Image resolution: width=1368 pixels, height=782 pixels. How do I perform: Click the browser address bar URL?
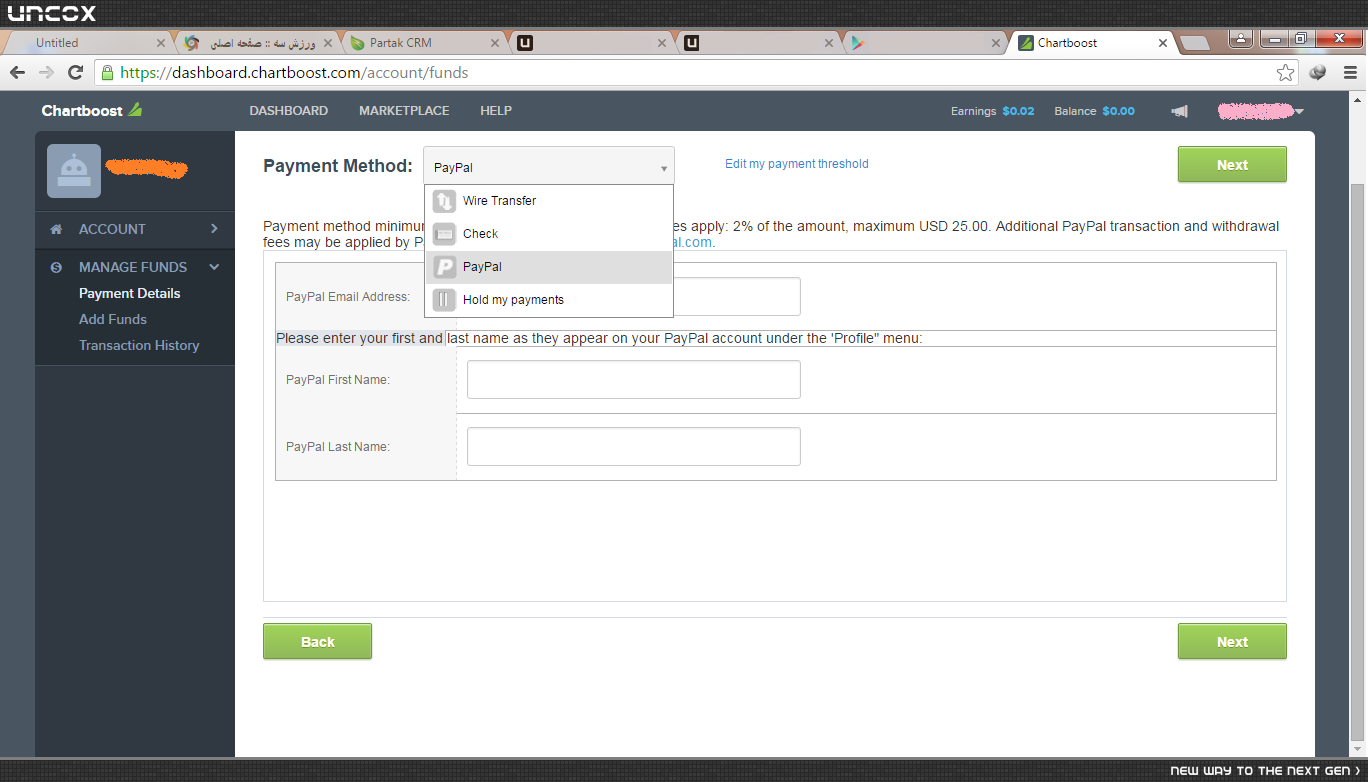(x=294, y=72)
